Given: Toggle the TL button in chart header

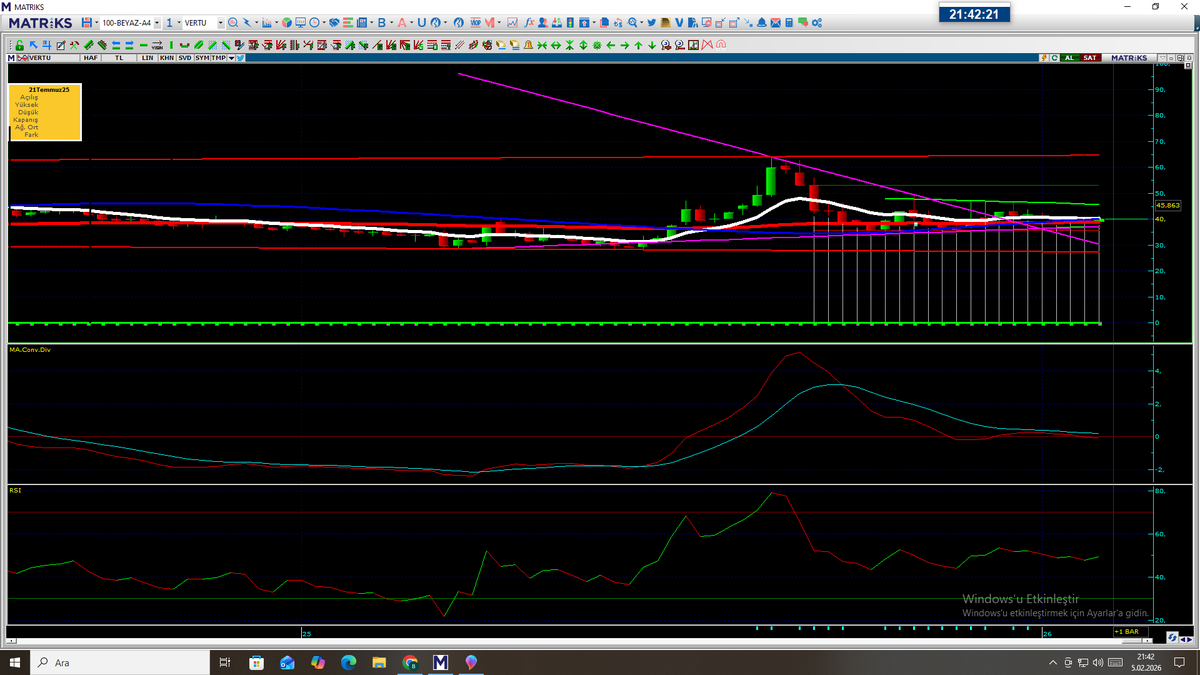Looking at the screenshot, I should pos(120,58).
